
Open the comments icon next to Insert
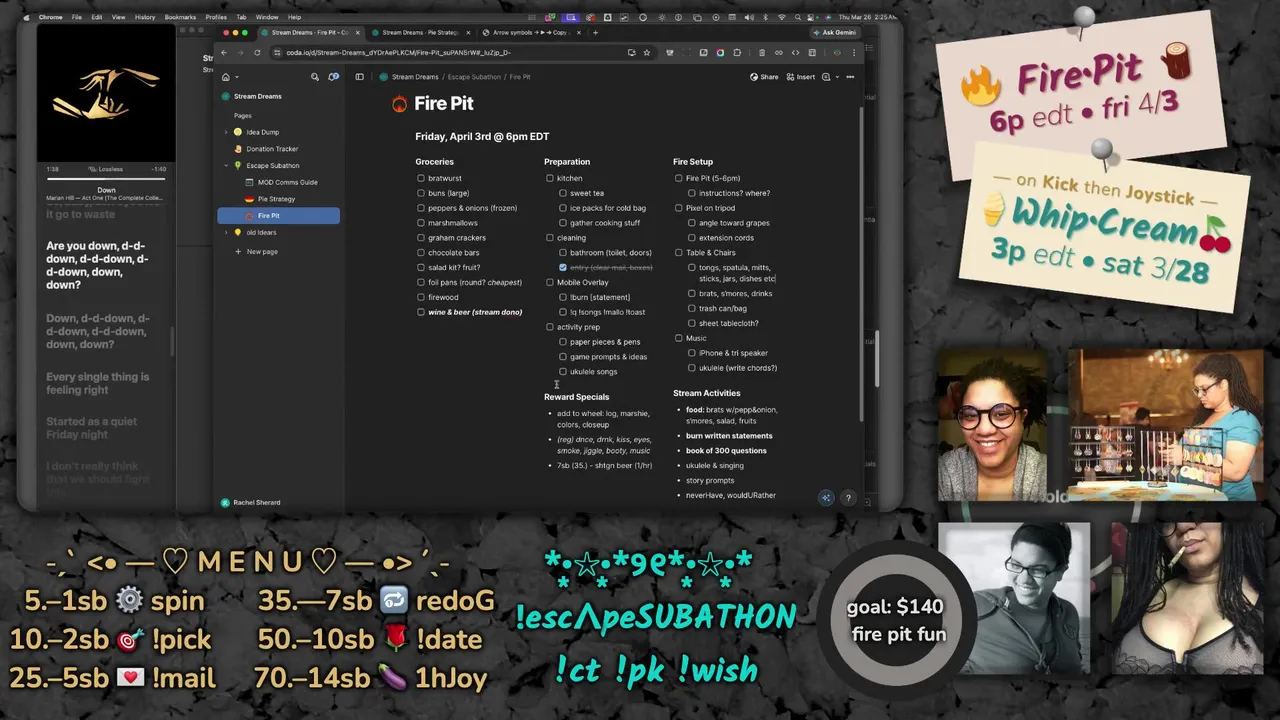click(827, 77)
